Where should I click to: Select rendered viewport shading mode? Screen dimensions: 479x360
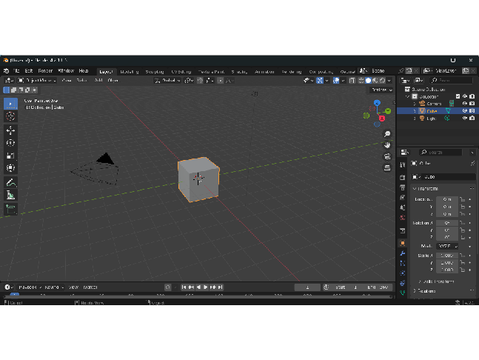coord(382,80)
